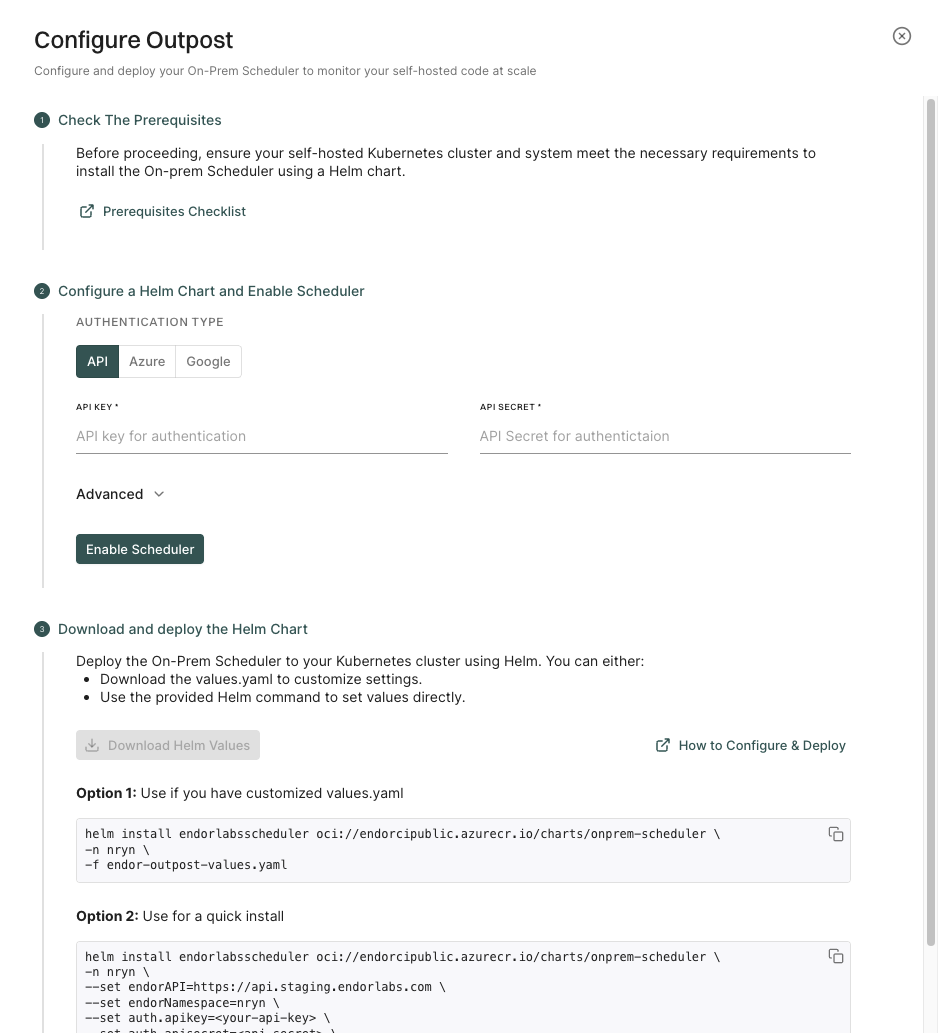Click into the API Secret field
948x1033 pixels.
click(x=664, y=436)
